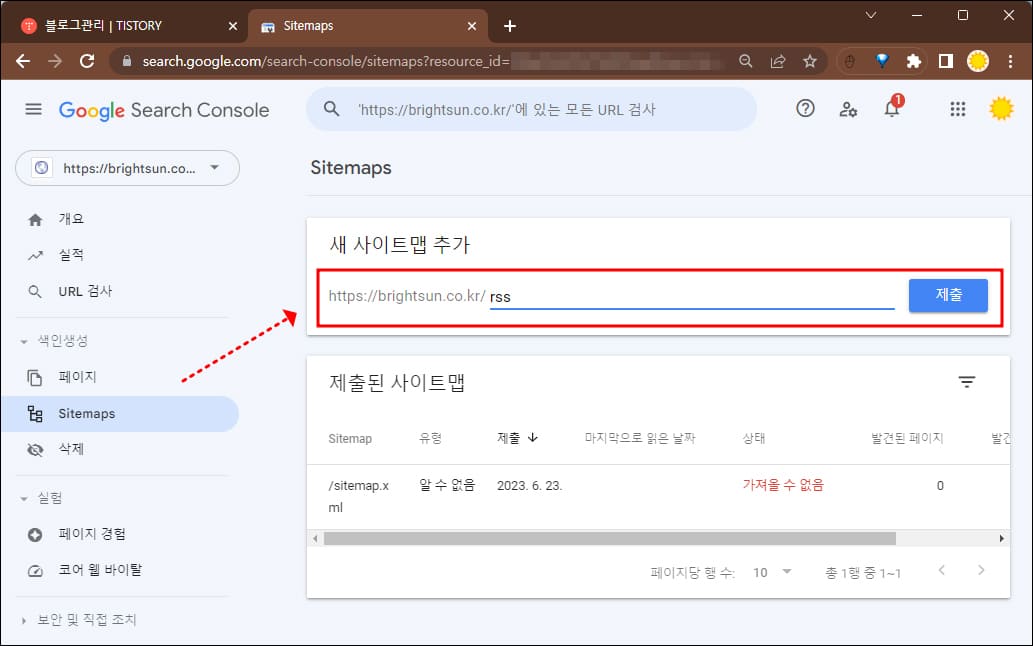Click the sitemap URL input field

click(692, 296)
